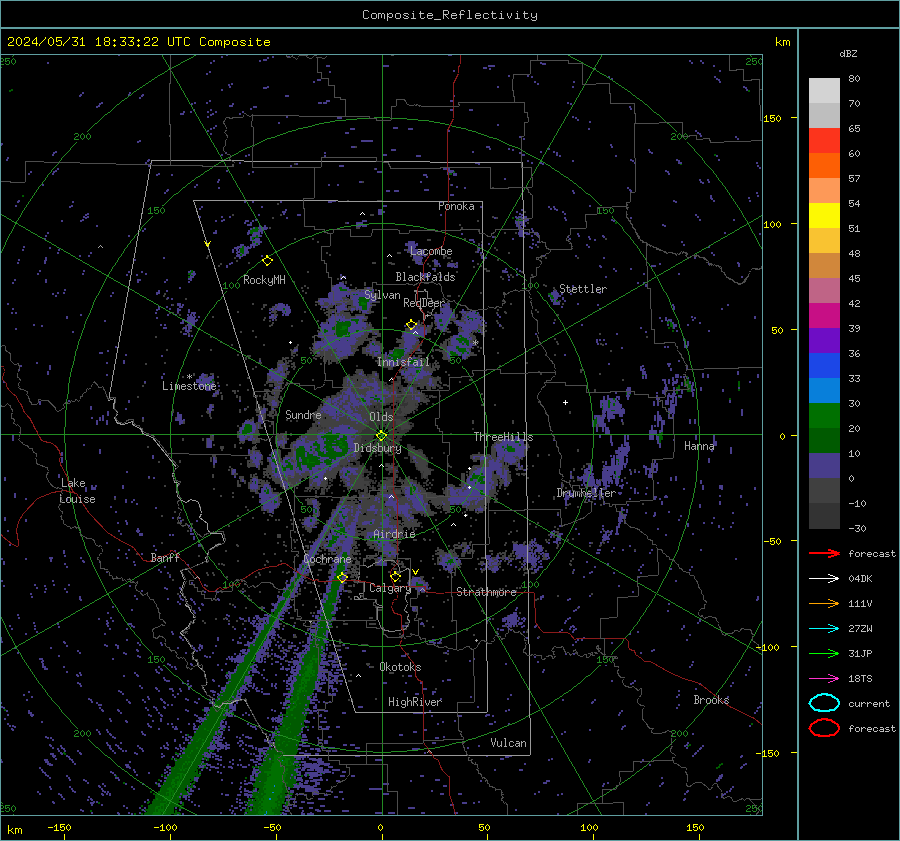Click the red forecast arrow in legend
The image size is (900, 841).
824,553
